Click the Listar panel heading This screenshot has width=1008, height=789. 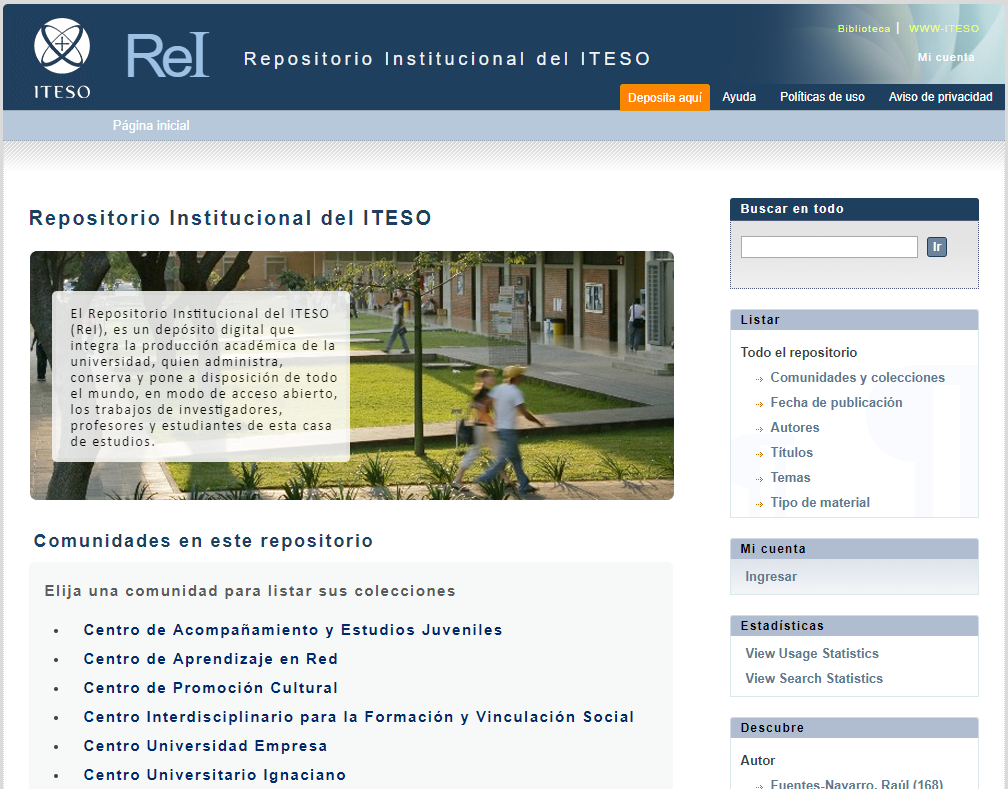point(854,320)
